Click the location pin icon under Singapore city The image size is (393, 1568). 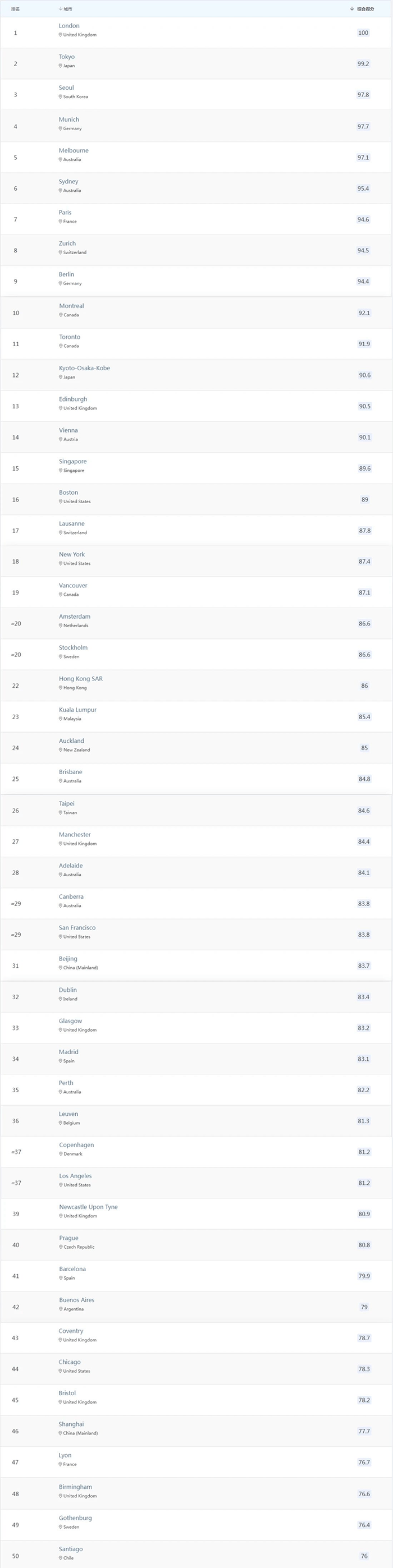(x=61, y=471)
